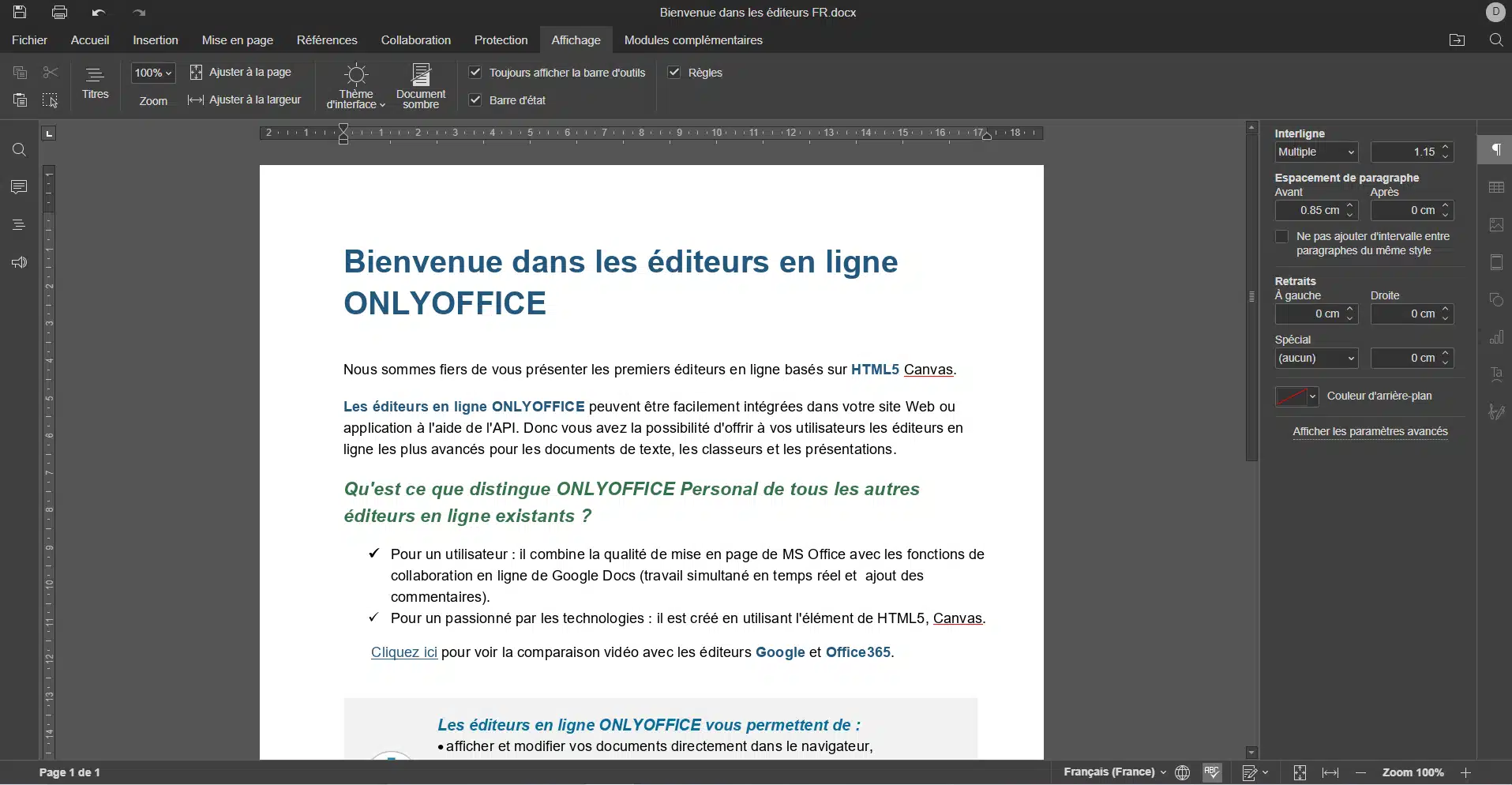Click the À gauche indent field
The width and height of the screenshot is (1512, 785).
click(x=1316, y=314)
